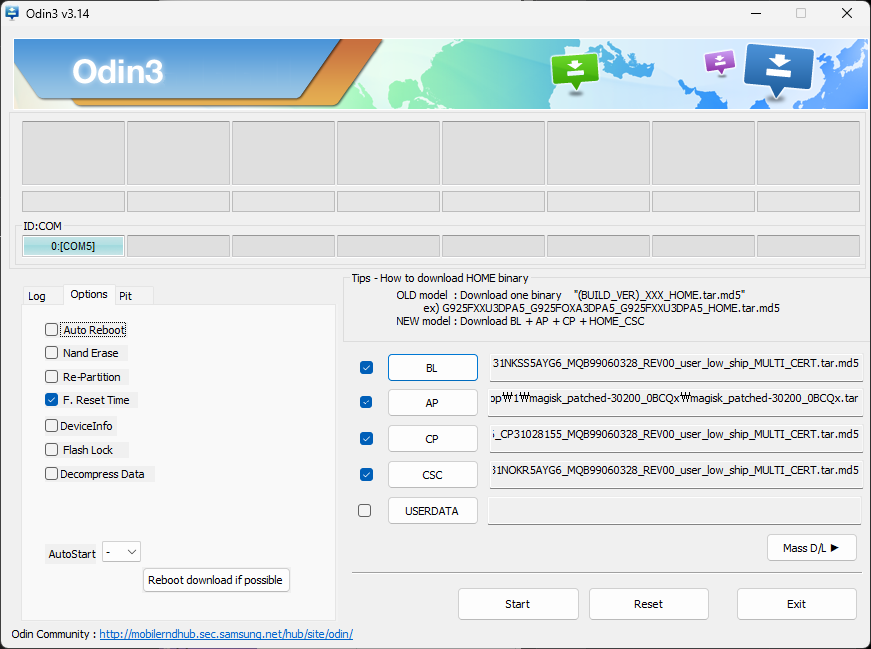The image size is (871, 649).
Task: Open the Odin Community samsung.net link
Action: pos(226,634)
